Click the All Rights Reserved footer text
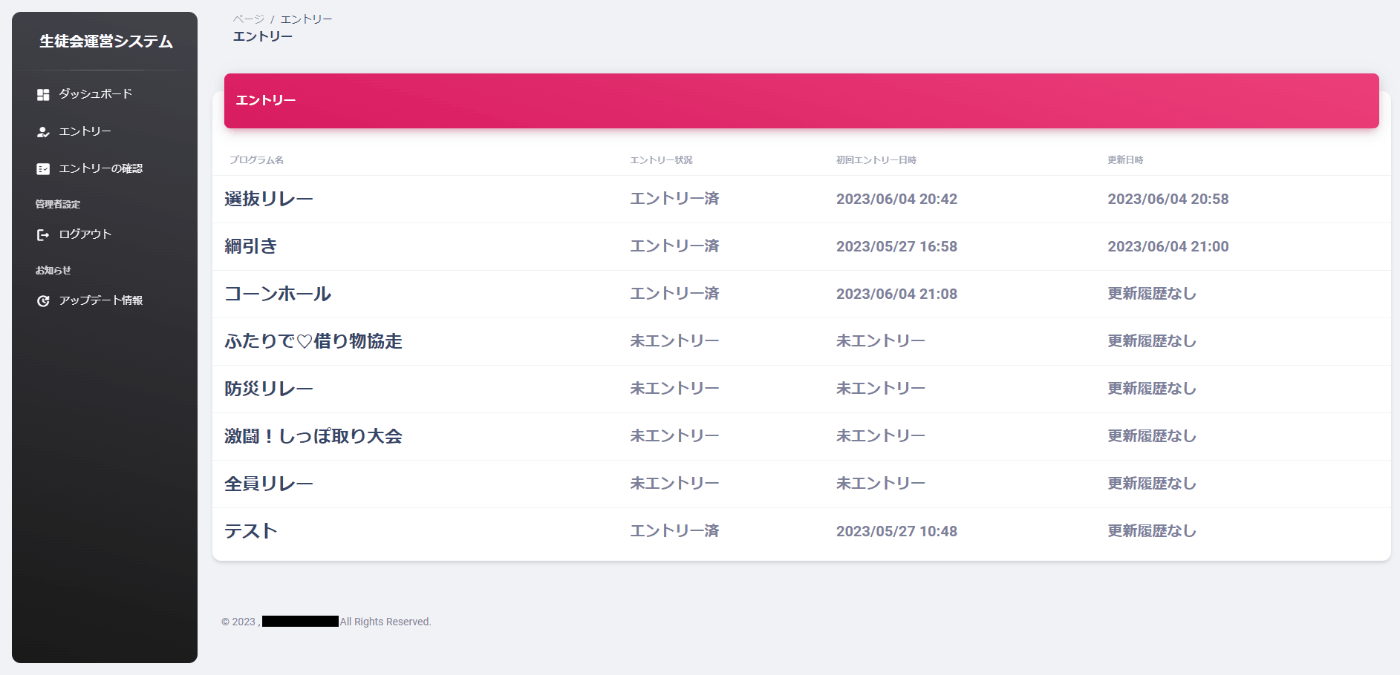1400x675 pixels. (385, 622)
